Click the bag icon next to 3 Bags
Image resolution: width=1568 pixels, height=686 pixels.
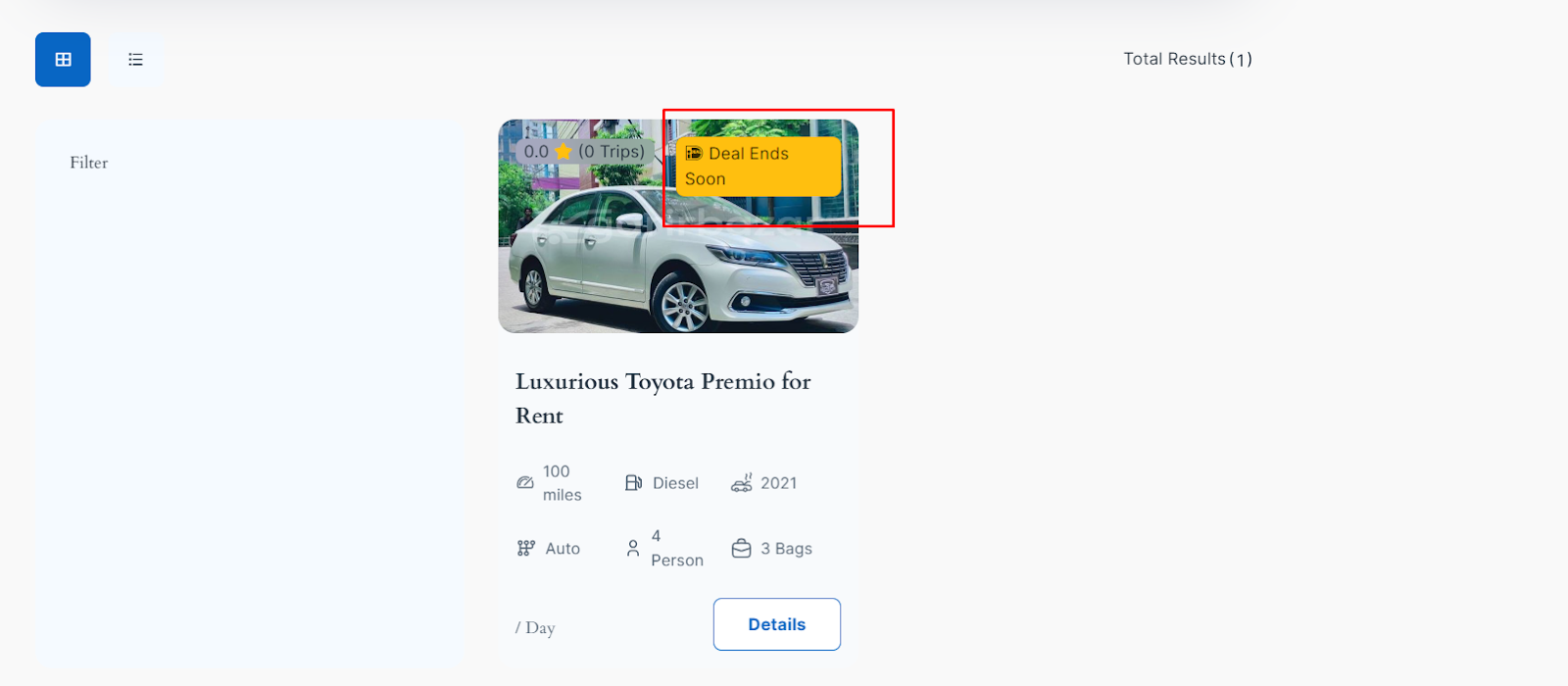[742, 549]
